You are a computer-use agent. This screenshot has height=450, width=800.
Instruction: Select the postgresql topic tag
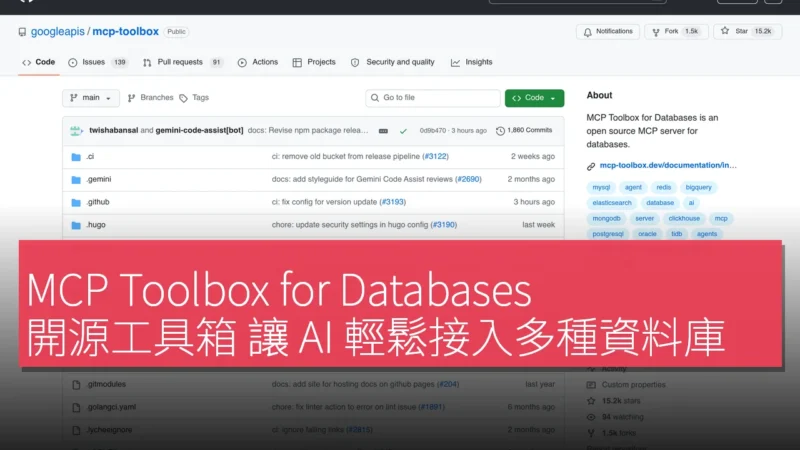(x=608, y=234)
